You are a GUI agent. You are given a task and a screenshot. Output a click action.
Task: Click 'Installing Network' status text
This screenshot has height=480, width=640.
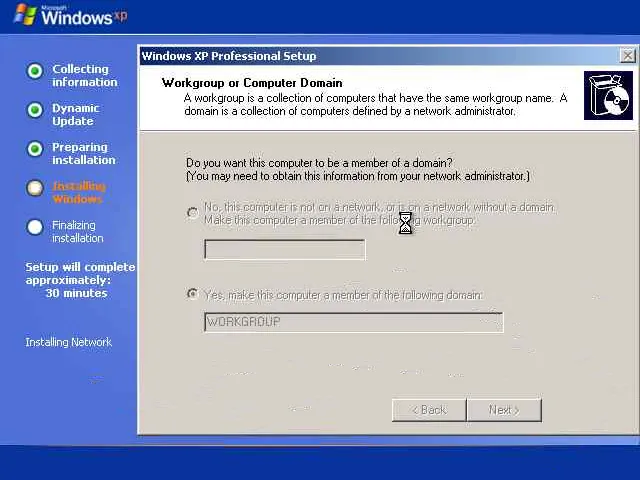point(69,342)
